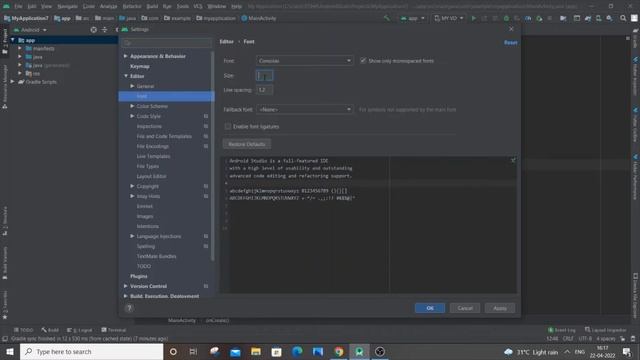This screenshot has height=360, width=640.
Task: Click the Project Structure toolbar icon
Action: click(x=563, y=18)
